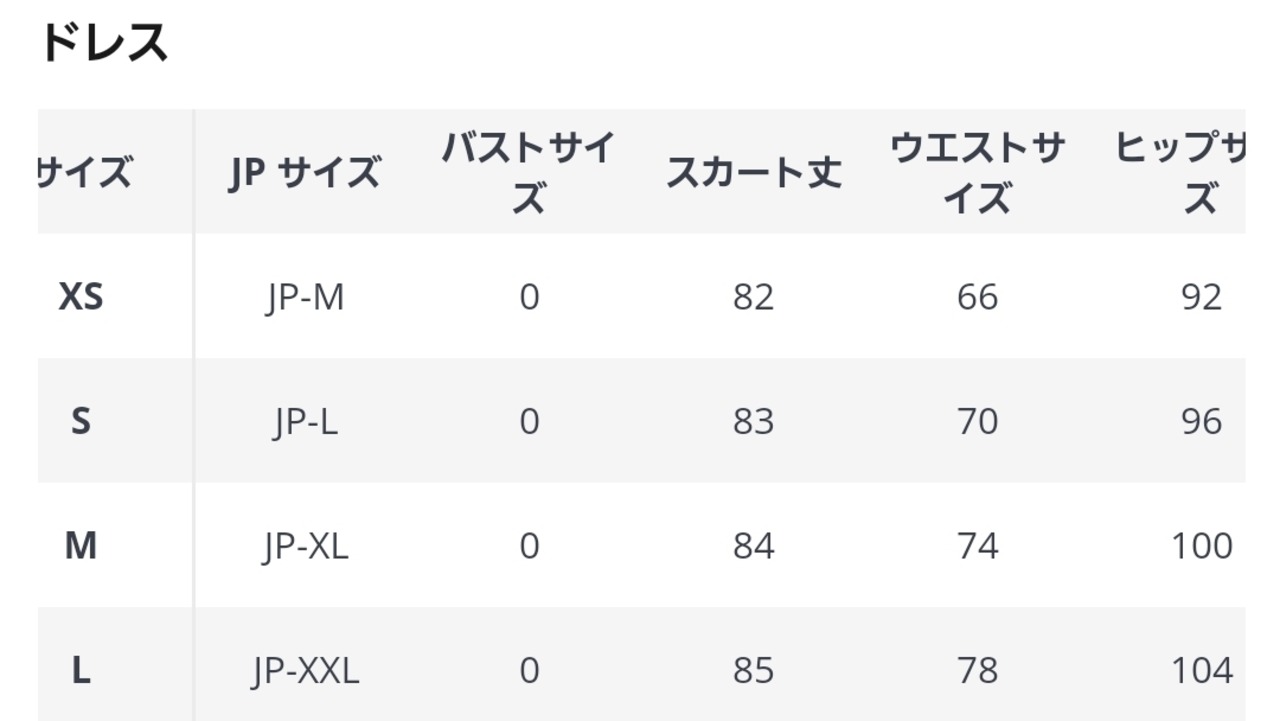Select waist size value 66
The height and width of the screenshot is (721, 1280).
(977, 297)
